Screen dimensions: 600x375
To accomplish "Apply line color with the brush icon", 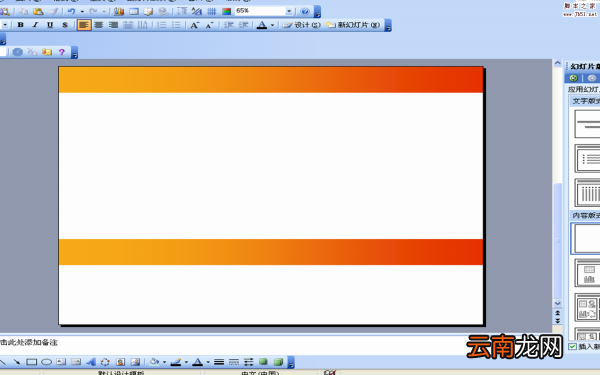I will 176,362.
